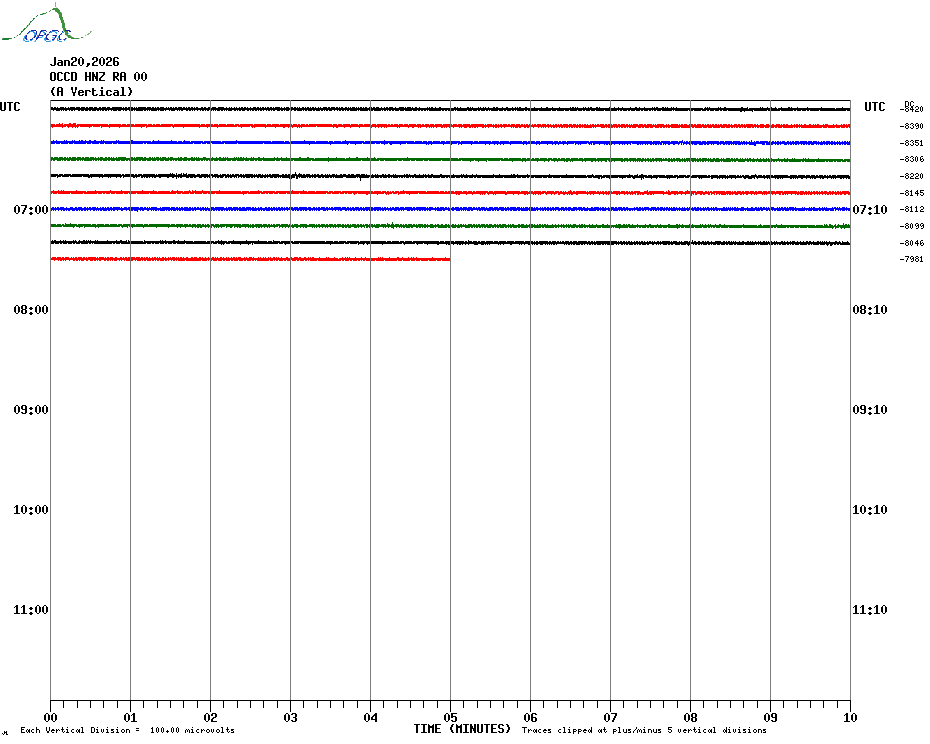Click the DC offset value -8145
The height and width of the screenshot is (744, 930).
[912, 193]
